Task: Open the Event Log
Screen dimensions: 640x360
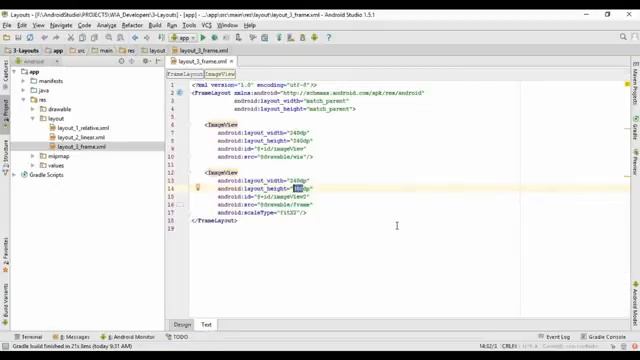Action: click(554, 337)
